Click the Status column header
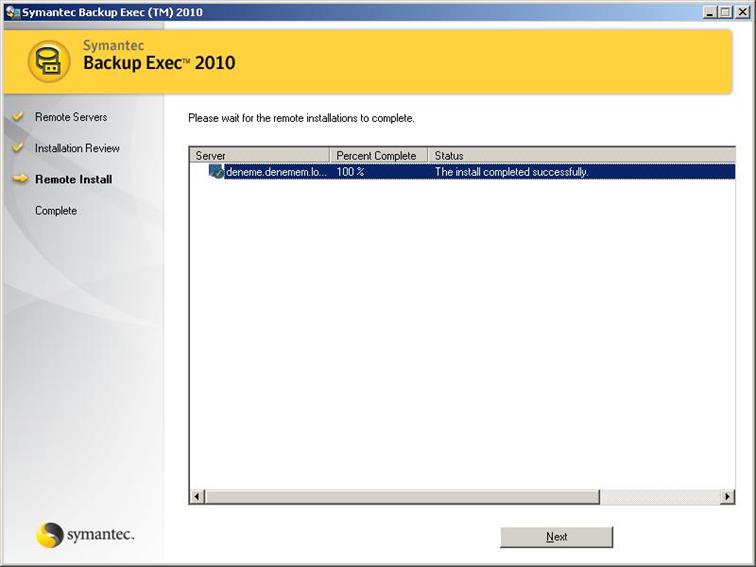 coord(581,155)
